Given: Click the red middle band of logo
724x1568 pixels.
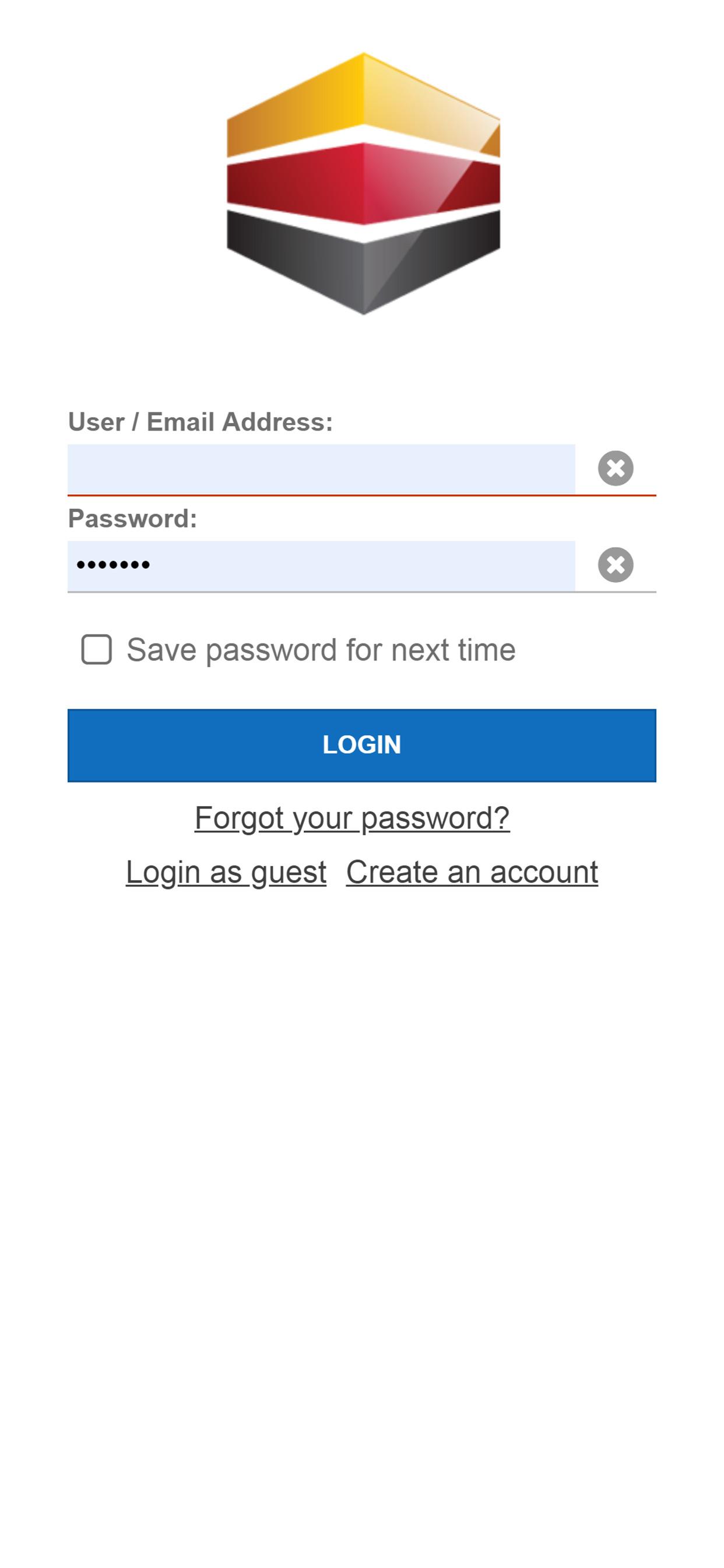Looking at the screenshot, I should click(x=363, y=183).
